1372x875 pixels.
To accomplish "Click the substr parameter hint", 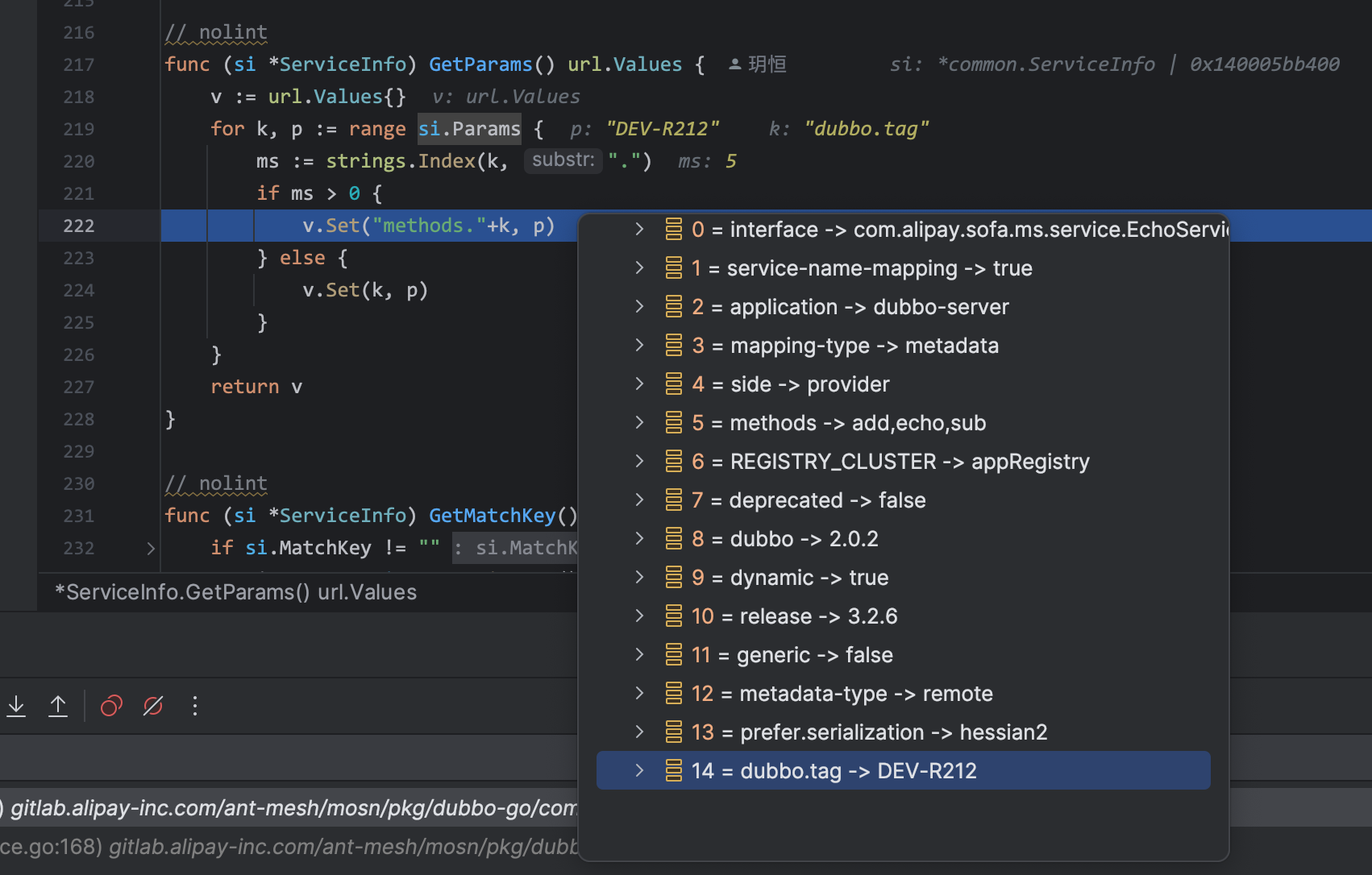I will [x=563, y=160].
